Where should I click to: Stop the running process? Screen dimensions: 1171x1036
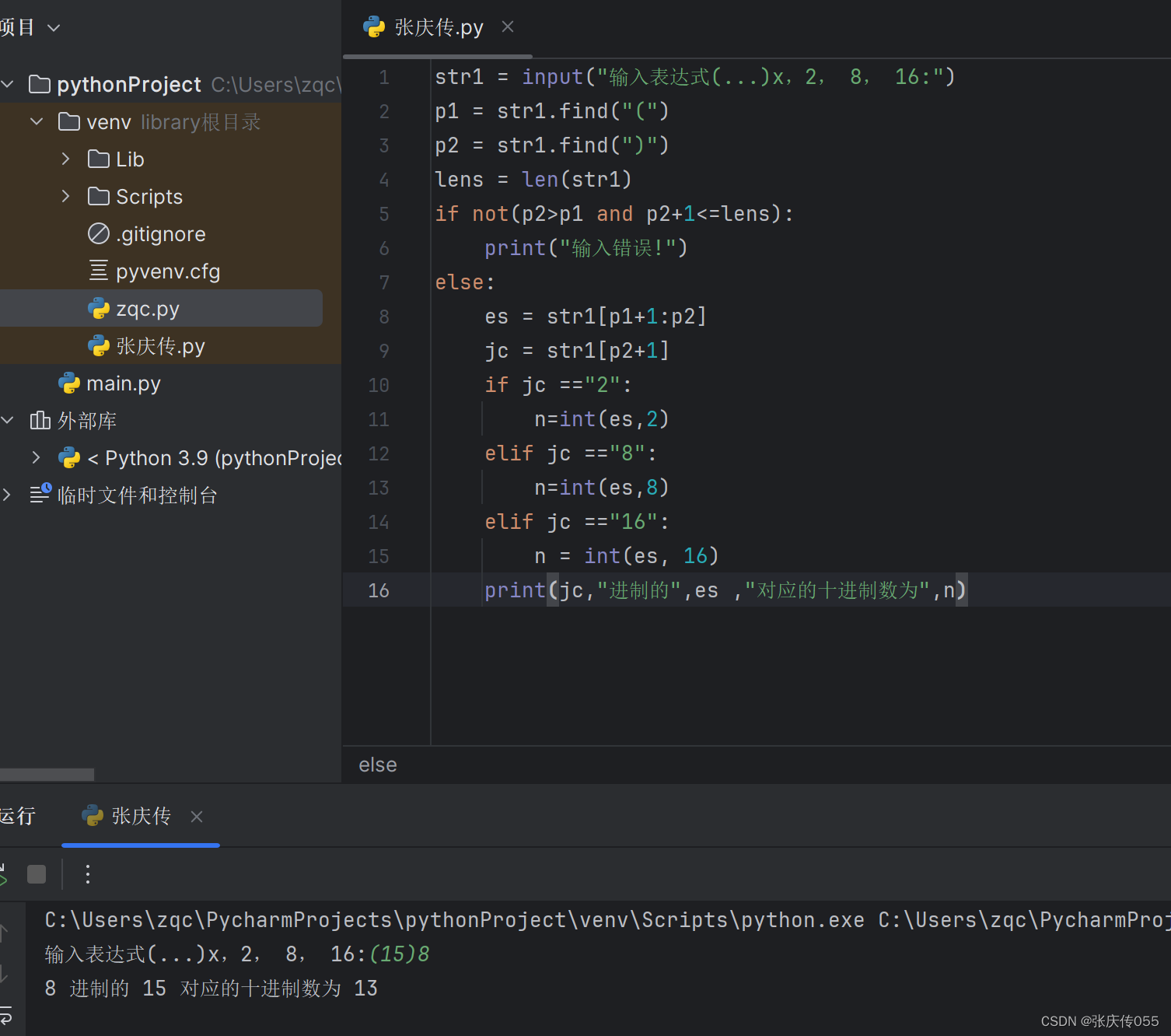[37, 874]
